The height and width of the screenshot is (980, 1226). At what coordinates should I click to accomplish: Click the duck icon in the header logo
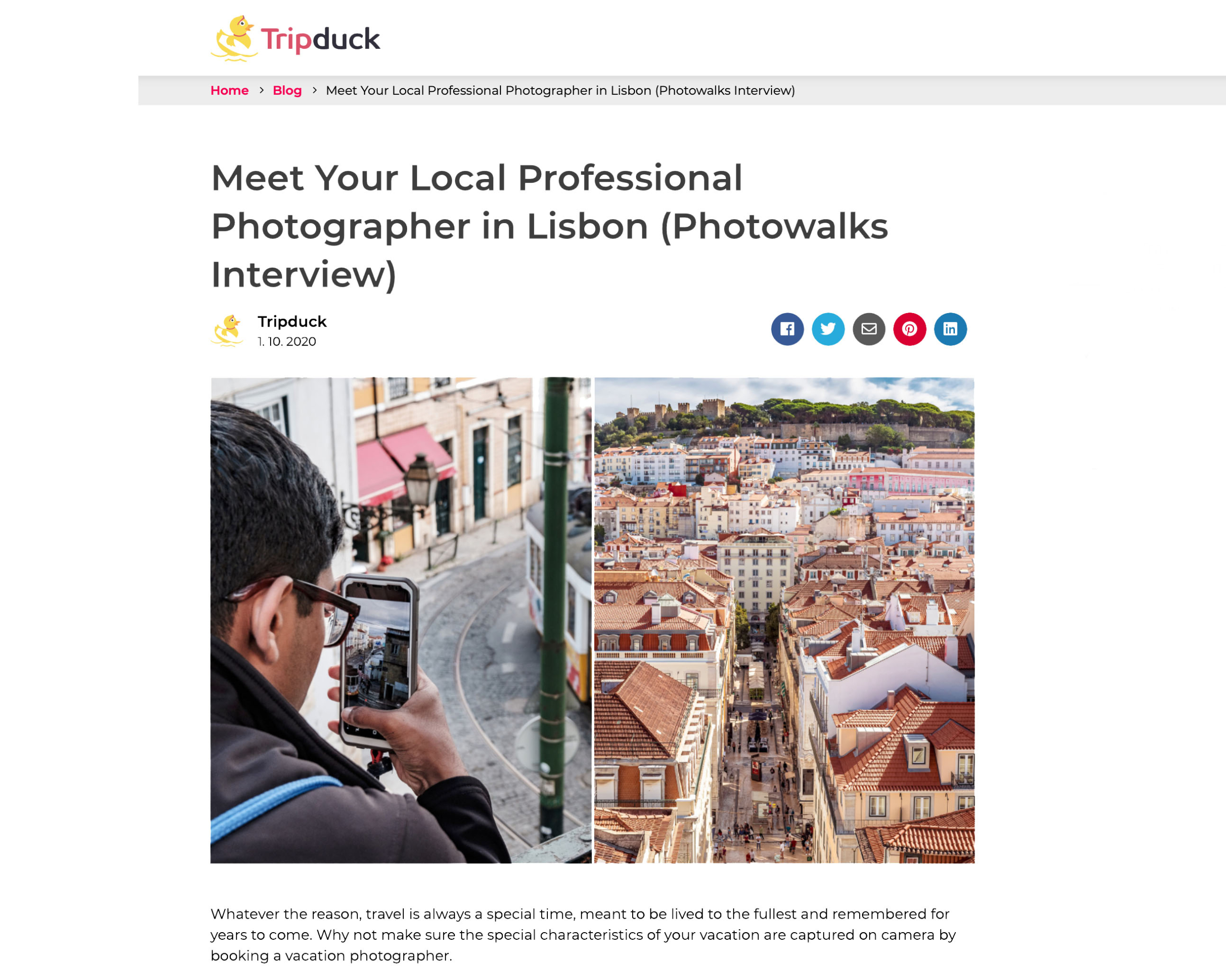pyautogui.click(x=234, y=38)
